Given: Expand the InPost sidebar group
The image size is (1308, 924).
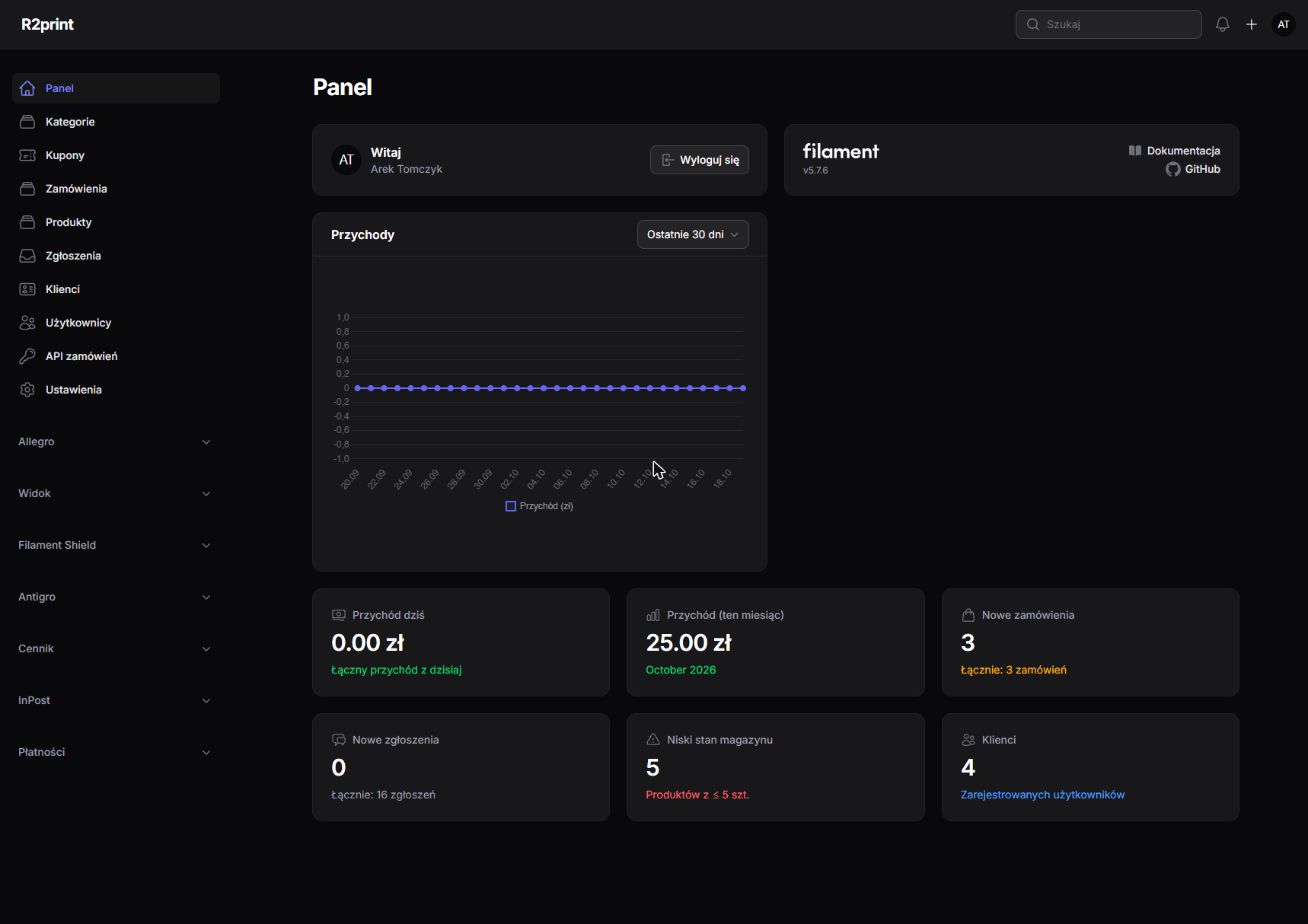Looking at the screenshot, I should (115, 700).
